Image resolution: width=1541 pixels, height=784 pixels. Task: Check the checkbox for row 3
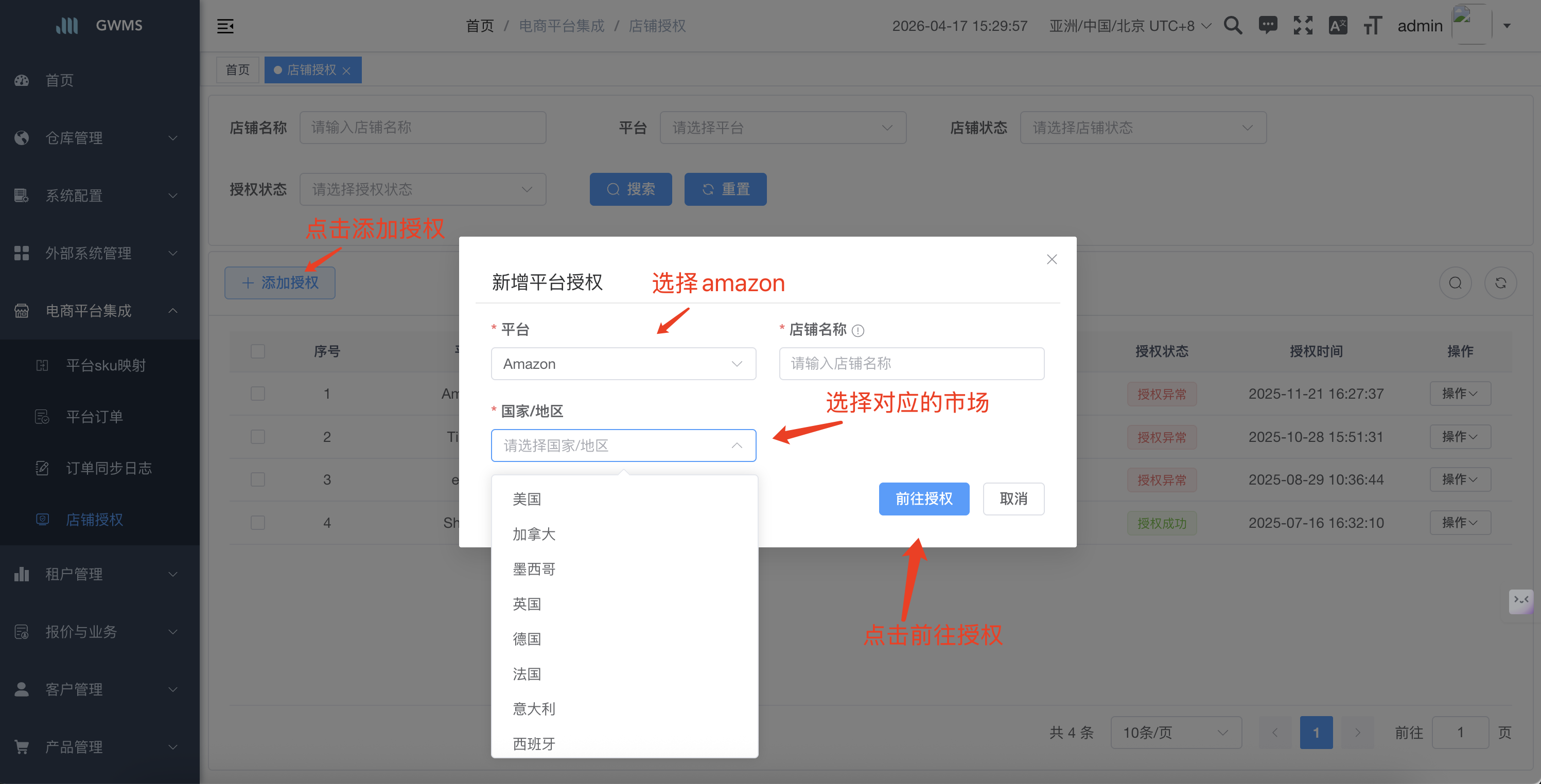click(258, 479)
